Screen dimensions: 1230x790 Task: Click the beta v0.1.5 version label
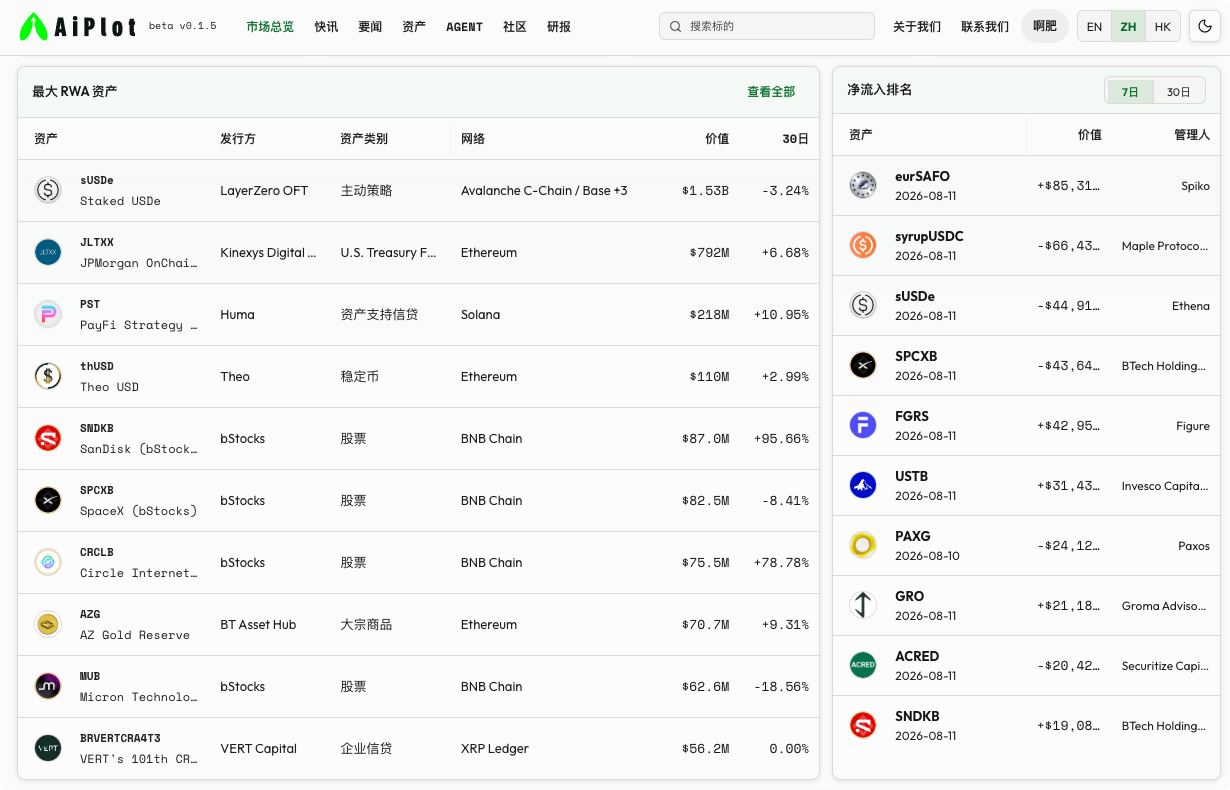coord(183,26)
